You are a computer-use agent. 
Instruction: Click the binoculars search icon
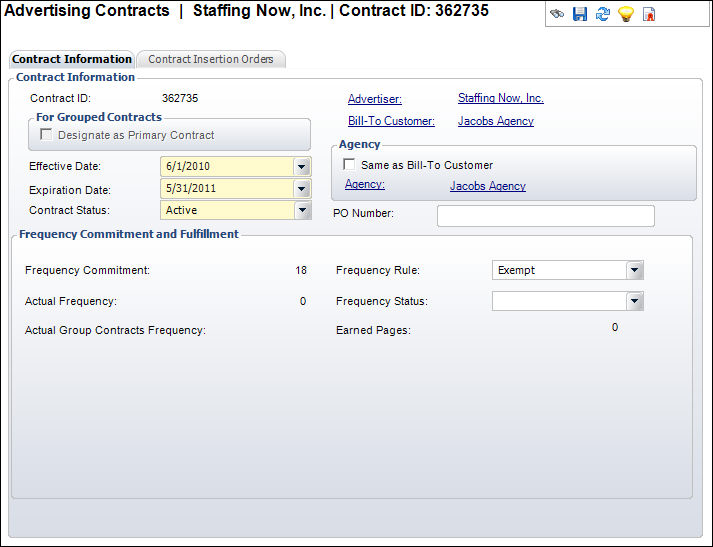coord(558,15)
